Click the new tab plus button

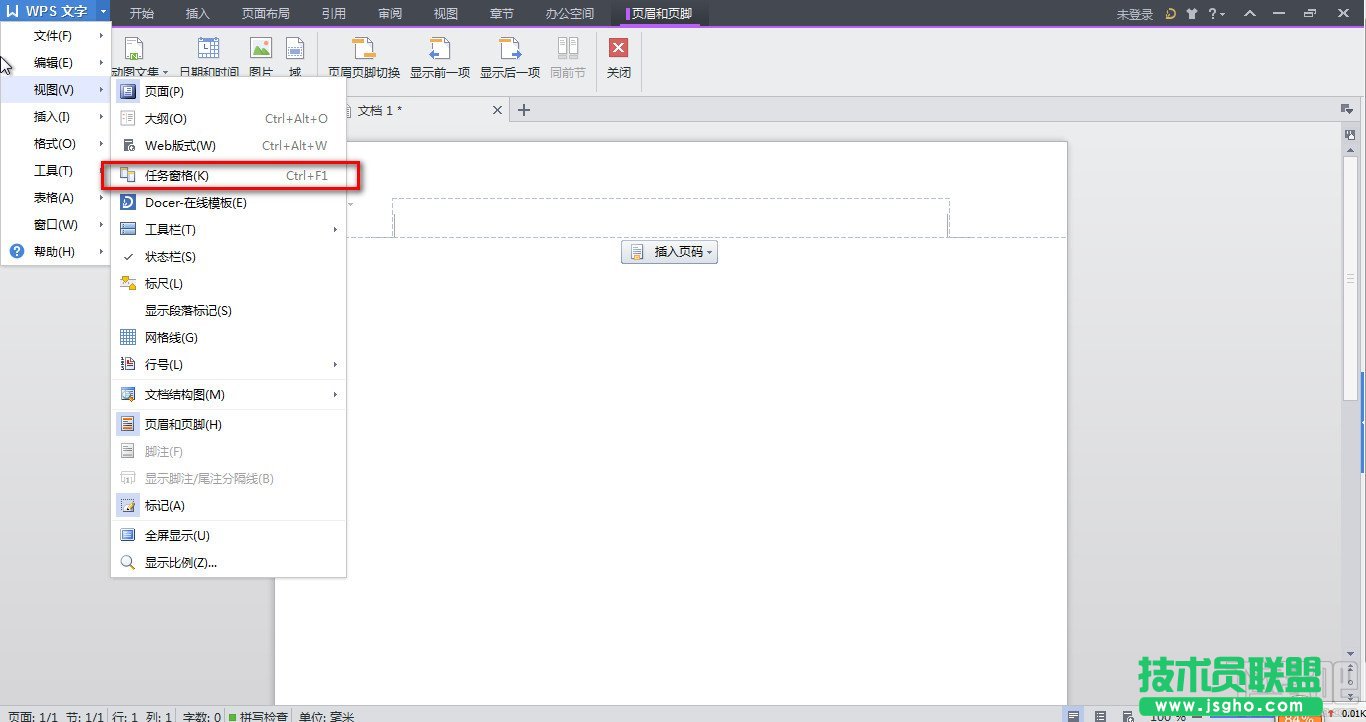click(x=523, y=110)
